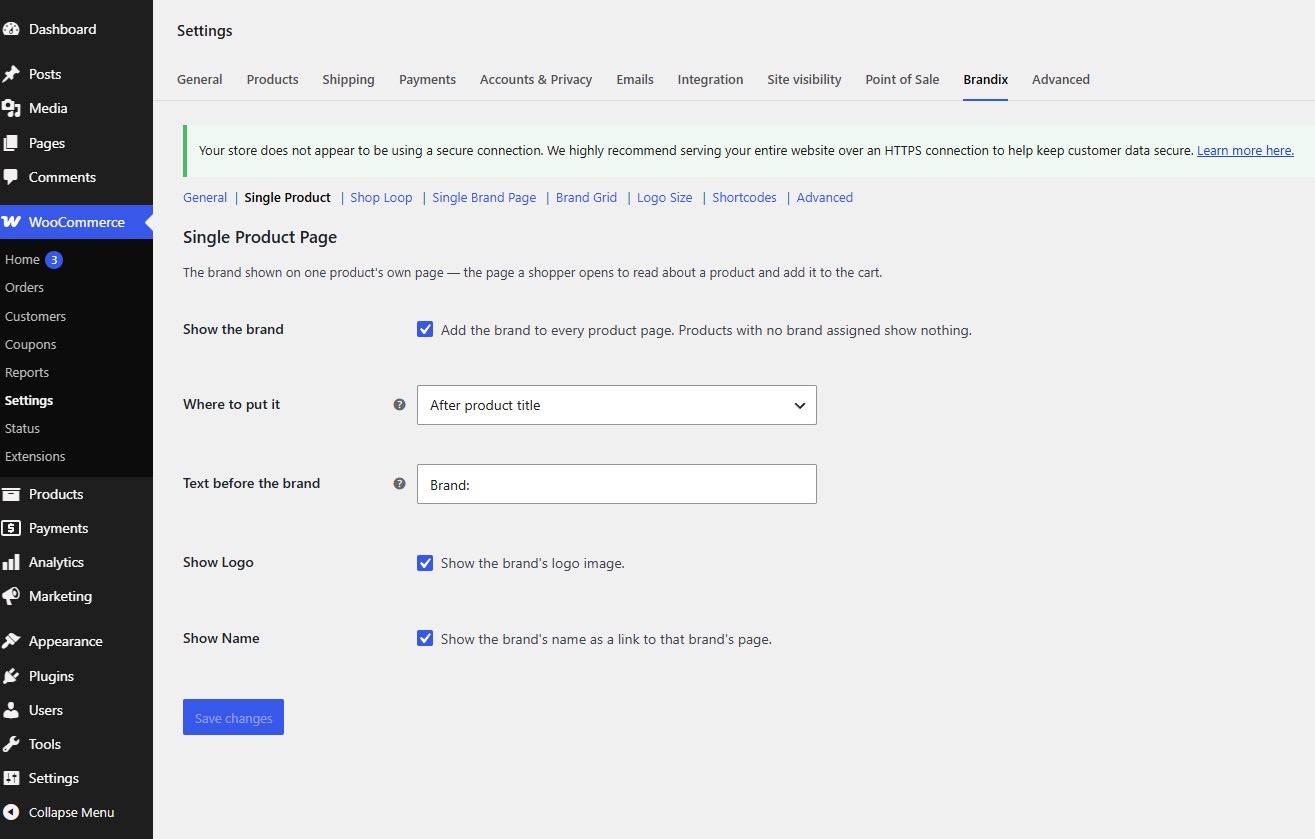Click the Dashboard gauge icon

pyautogui.click(x=11, y=29)
